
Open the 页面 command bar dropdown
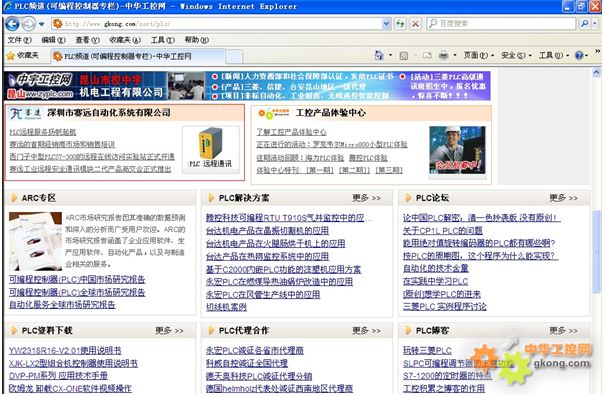pos(478,56)
